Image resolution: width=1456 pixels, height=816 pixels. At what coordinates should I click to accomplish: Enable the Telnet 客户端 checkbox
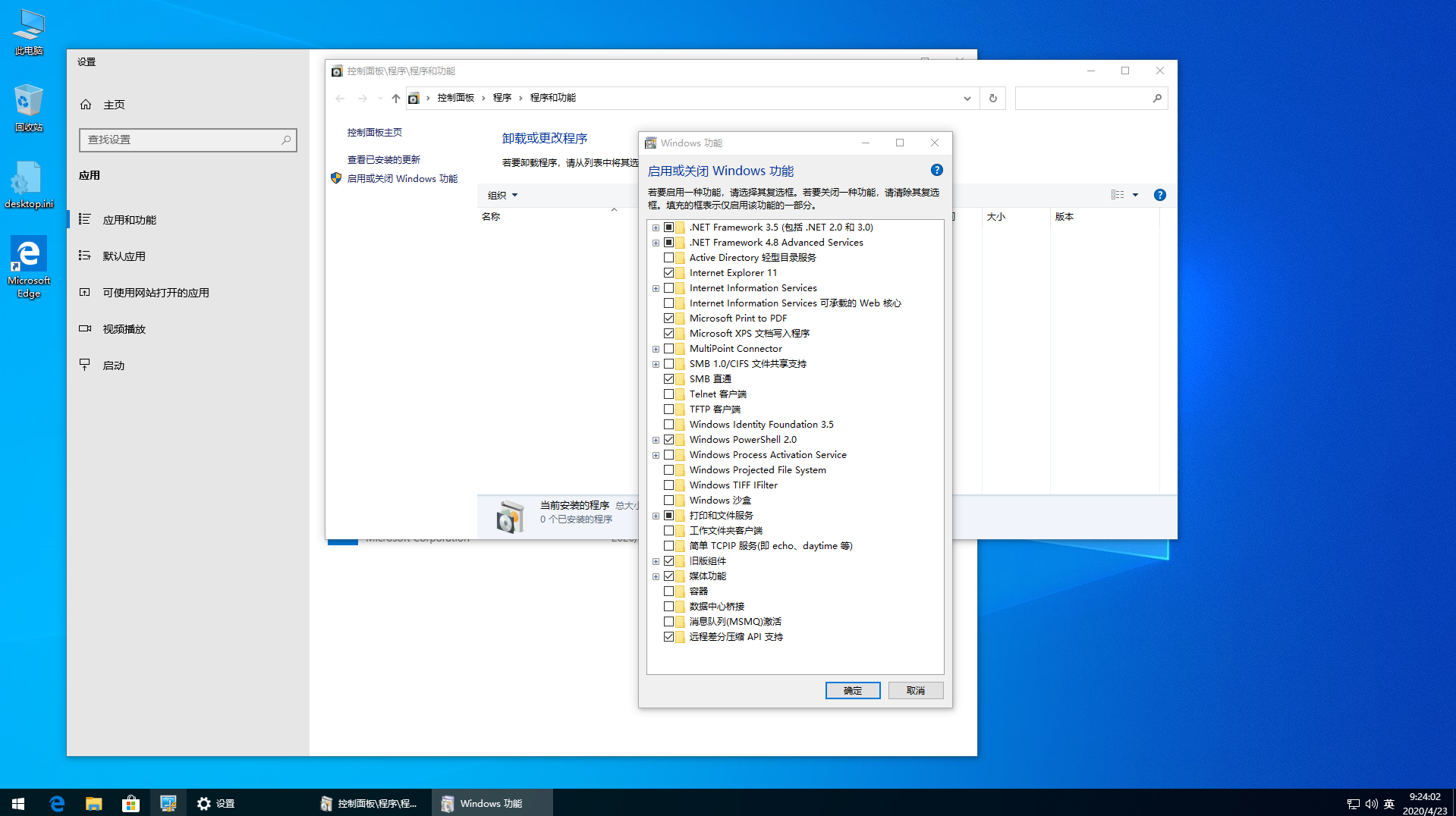668,394
